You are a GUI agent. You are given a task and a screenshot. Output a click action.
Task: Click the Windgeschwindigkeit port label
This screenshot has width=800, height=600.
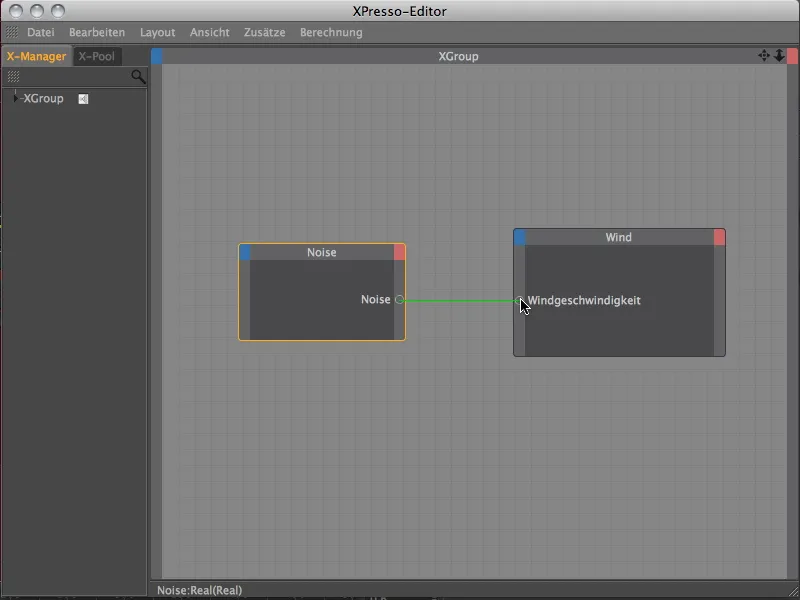[584, 301]
